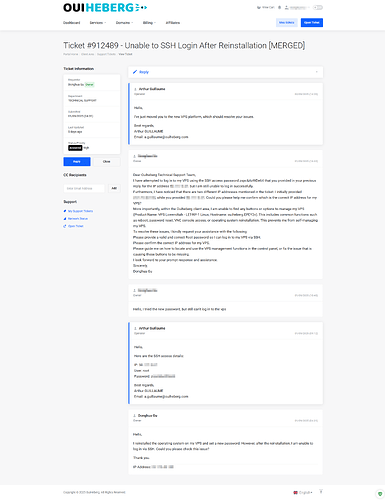Image resolution: width=385 pixels, height=500 pixels.
Task: Click the UK flag language icon
Action: [295, 492]
